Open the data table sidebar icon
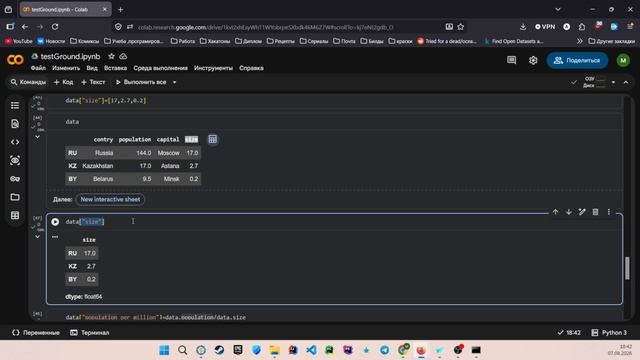Viewport: 640px width, 360px height. pos(15,216)
